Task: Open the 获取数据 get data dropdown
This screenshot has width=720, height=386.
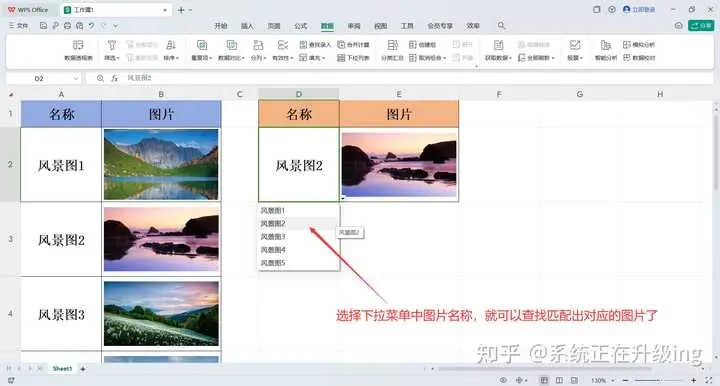Action: point(498,50)
